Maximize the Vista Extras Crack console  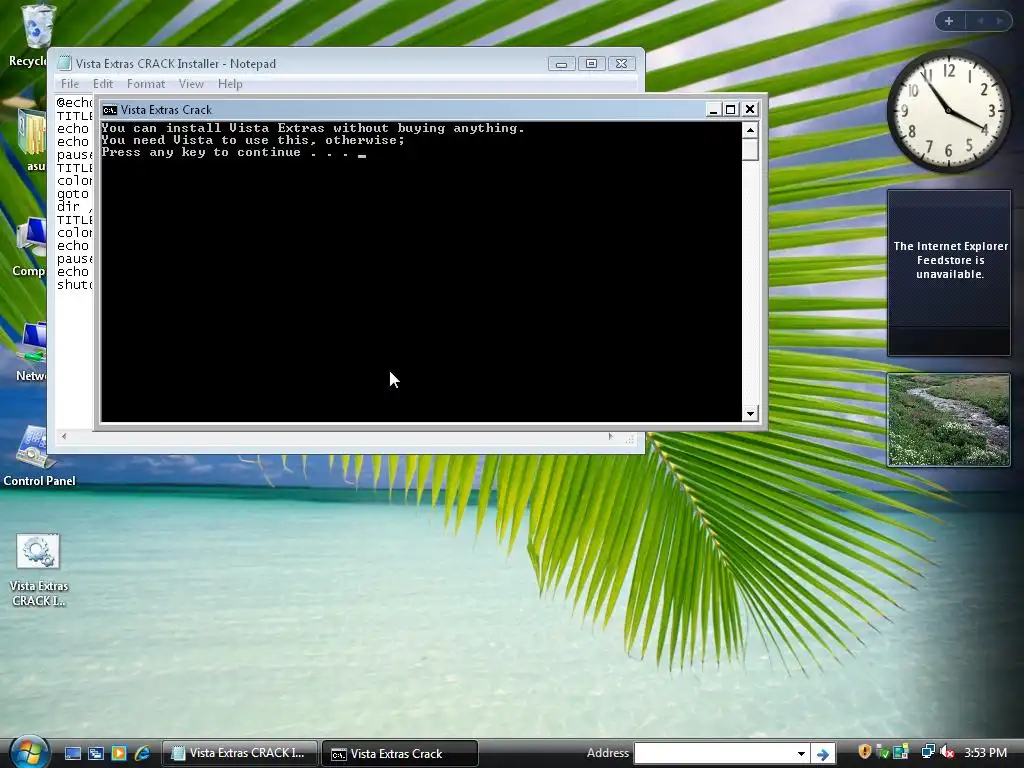[731, 110]
